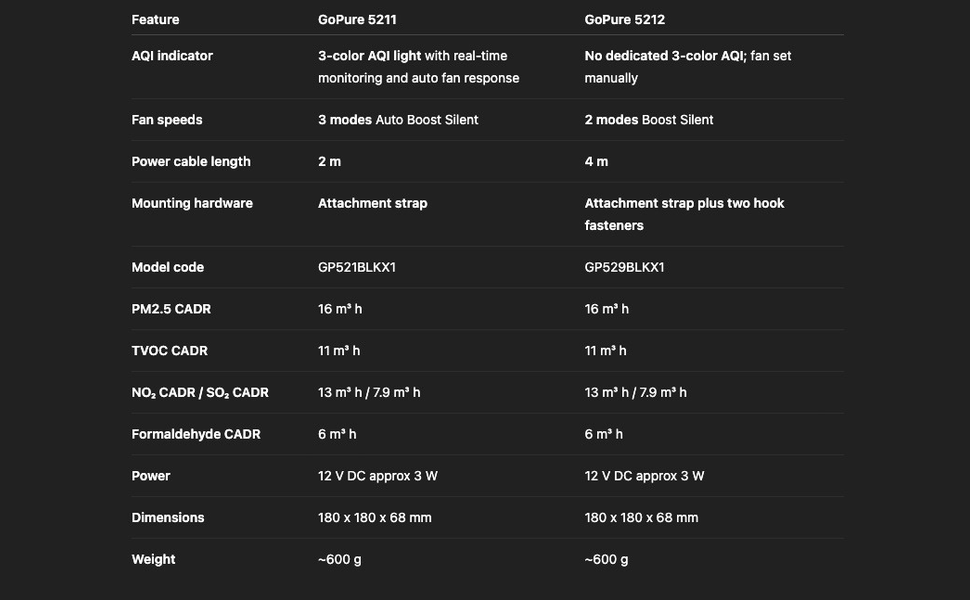Select the Power cable length label
The image size is (970, 600).
[191, 162]
